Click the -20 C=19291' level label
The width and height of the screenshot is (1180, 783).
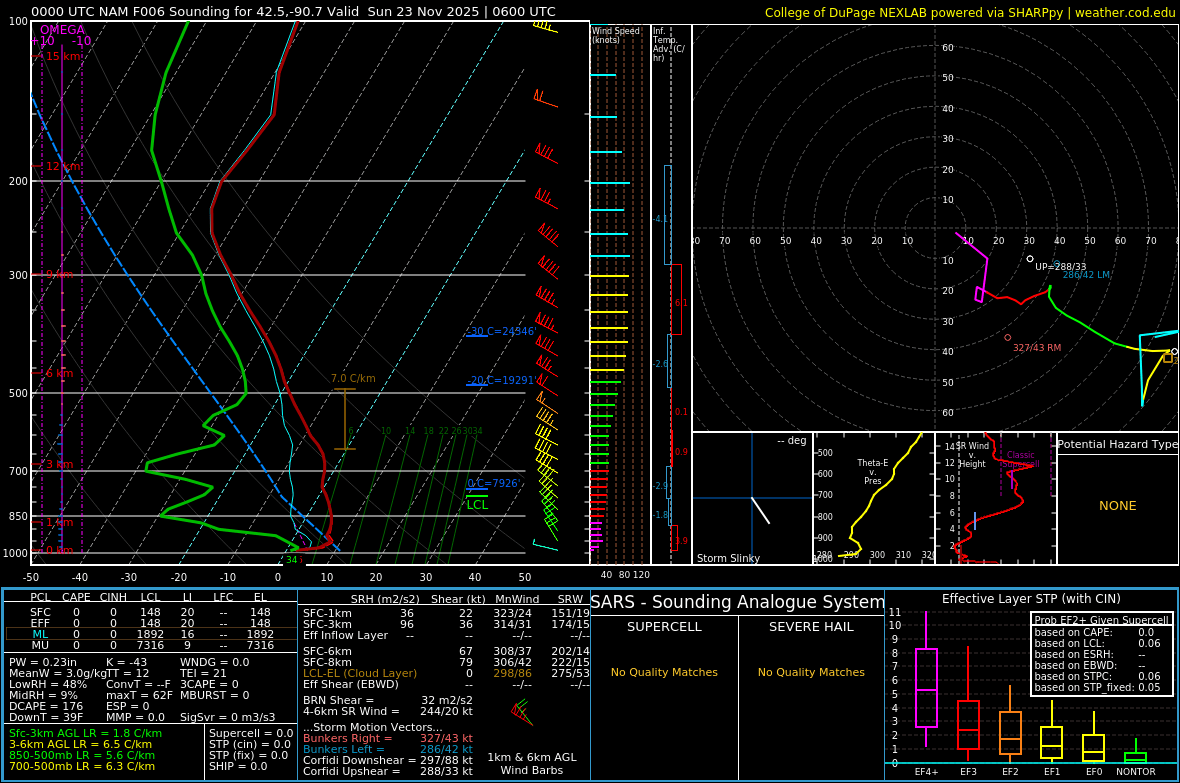(501, 380)
